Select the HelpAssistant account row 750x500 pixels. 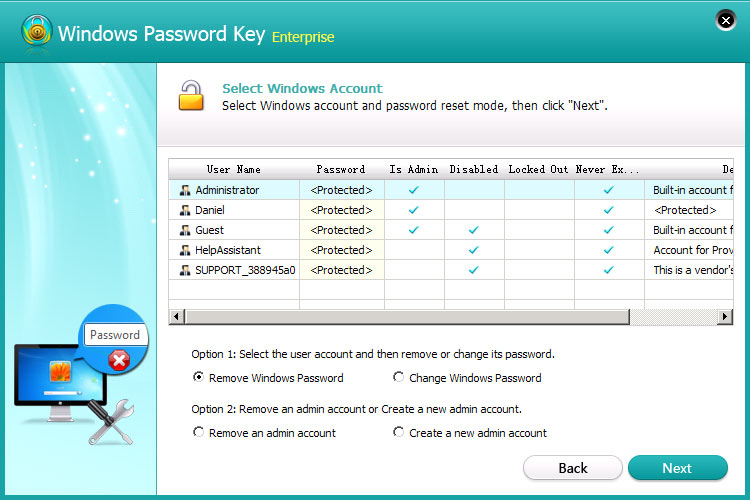click(x=451, y=250)
